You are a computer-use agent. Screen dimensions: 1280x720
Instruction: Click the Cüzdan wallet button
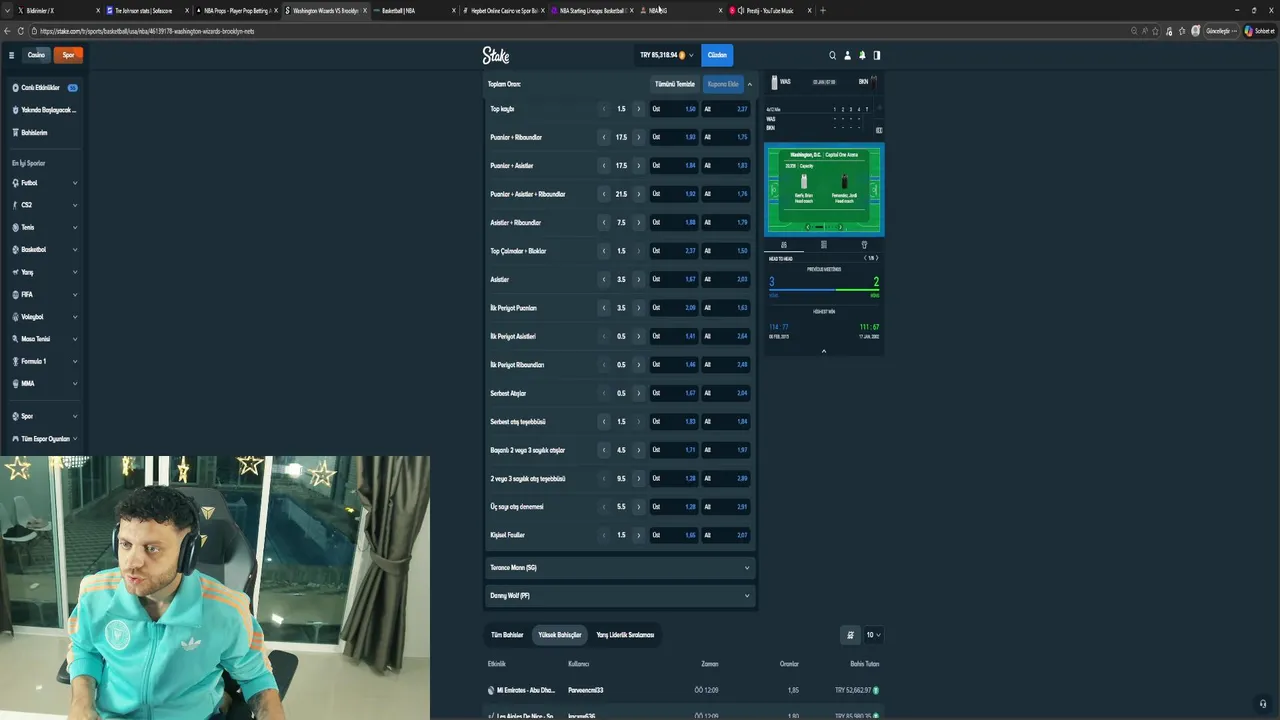pyautogui.click(x=717, y=55)
